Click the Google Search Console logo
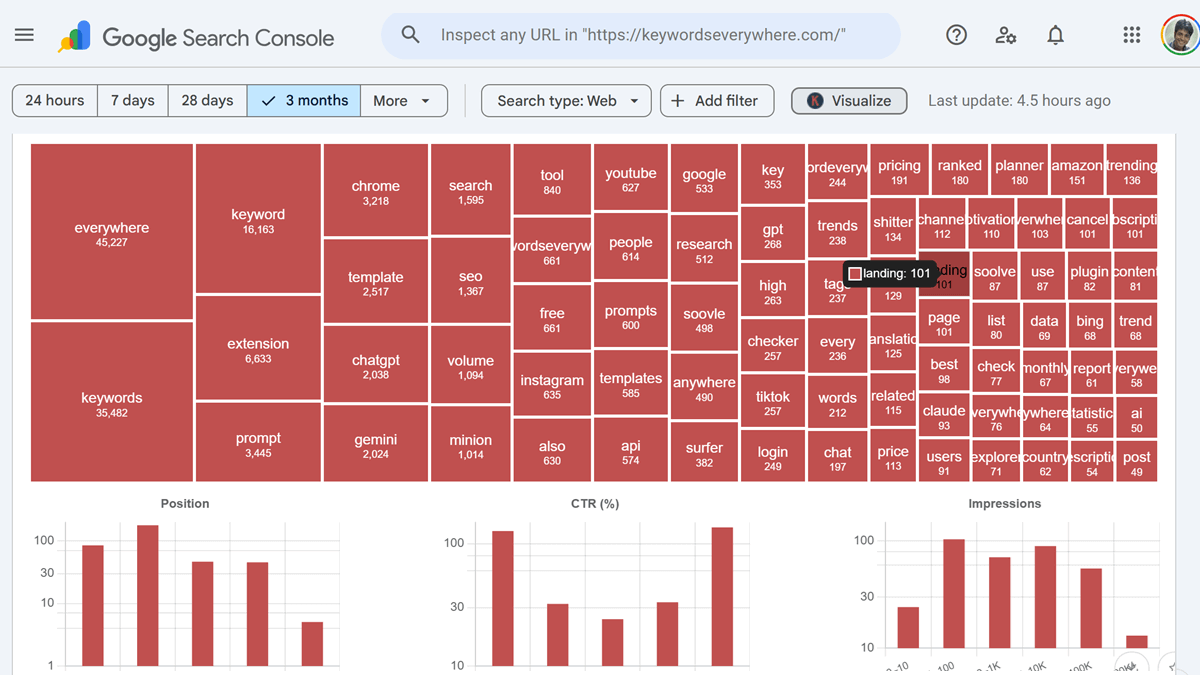The image size is (1200, 675). [196, 38]
